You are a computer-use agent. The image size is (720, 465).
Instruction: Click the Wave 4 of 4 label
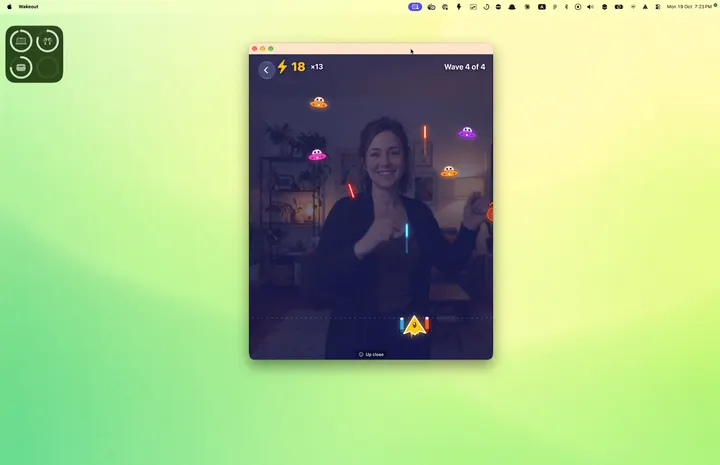click(464, 67)
